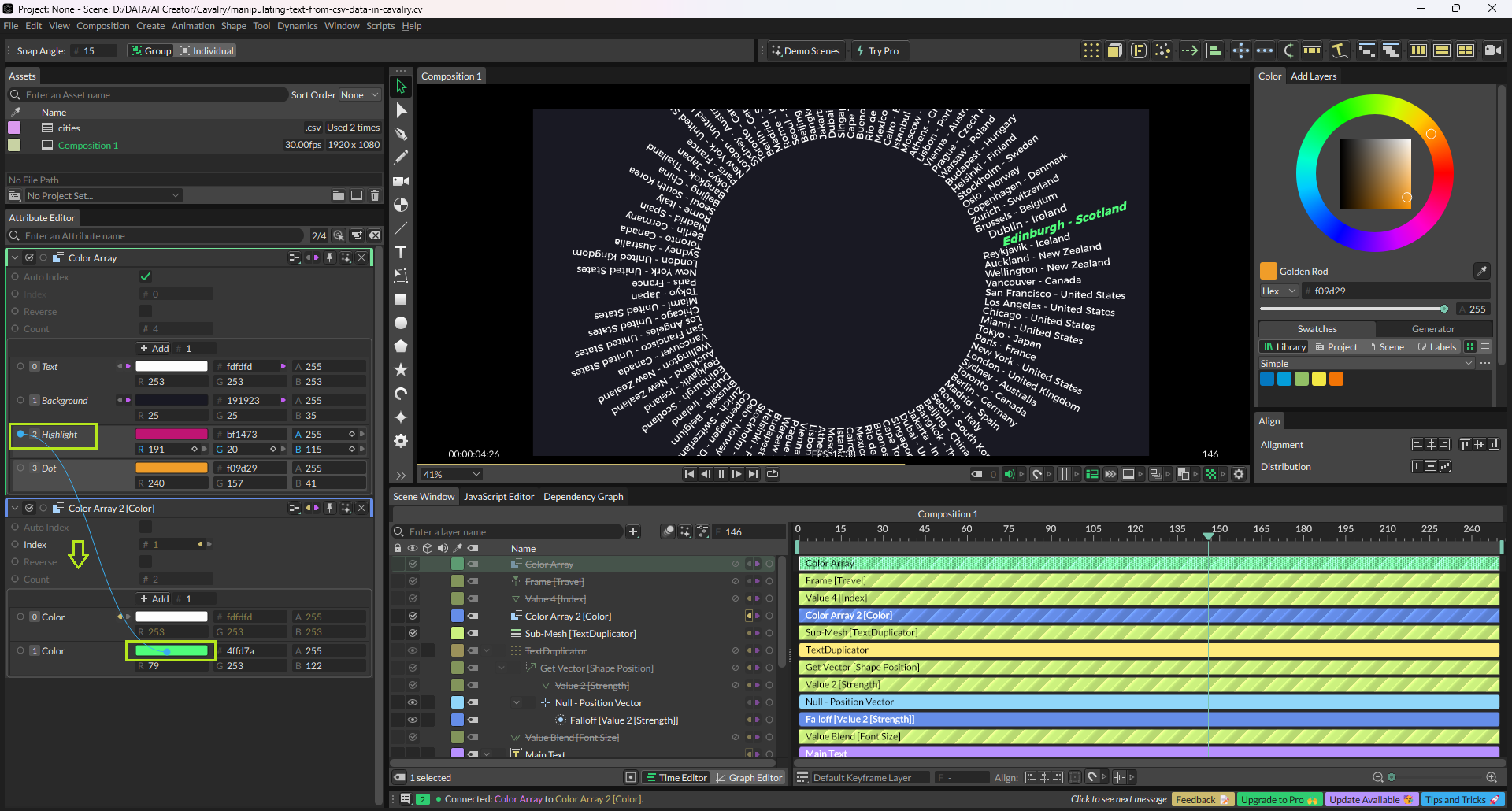Viewport: 1512px width, 811px height.
Task: Hide the Falloff [Value 2 [Strength]] layer
Action: coord(412,720)
